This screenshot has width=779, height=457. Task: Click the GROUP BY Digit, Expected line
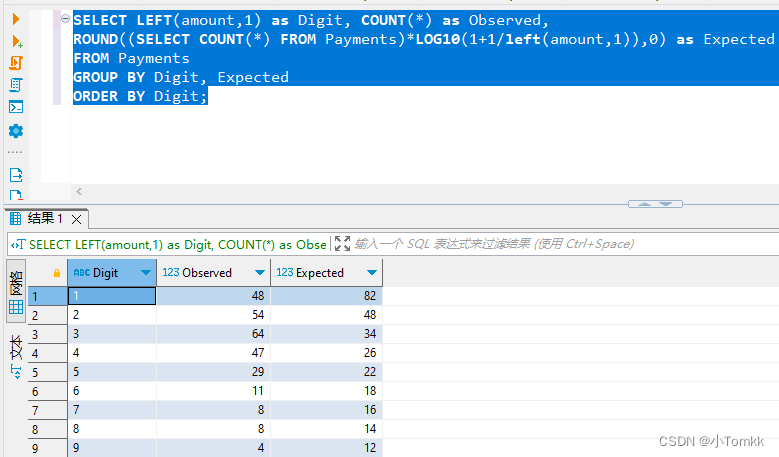click(x=181, y=77)
